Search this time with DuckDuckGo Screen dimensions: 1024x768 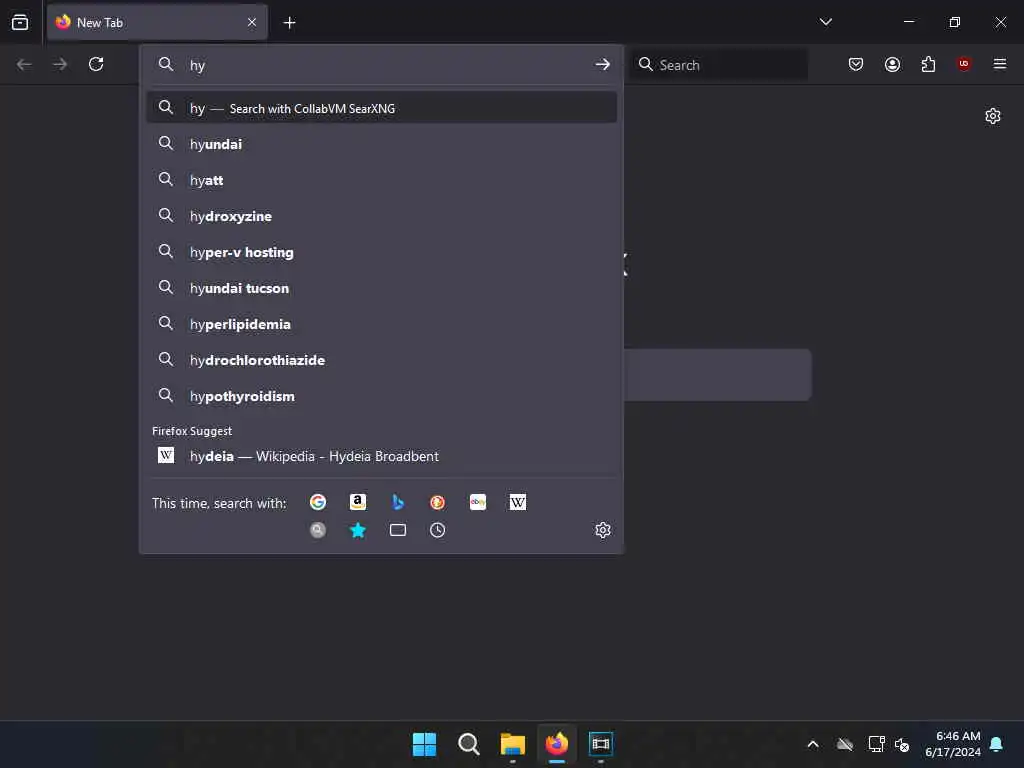point(438,502)
